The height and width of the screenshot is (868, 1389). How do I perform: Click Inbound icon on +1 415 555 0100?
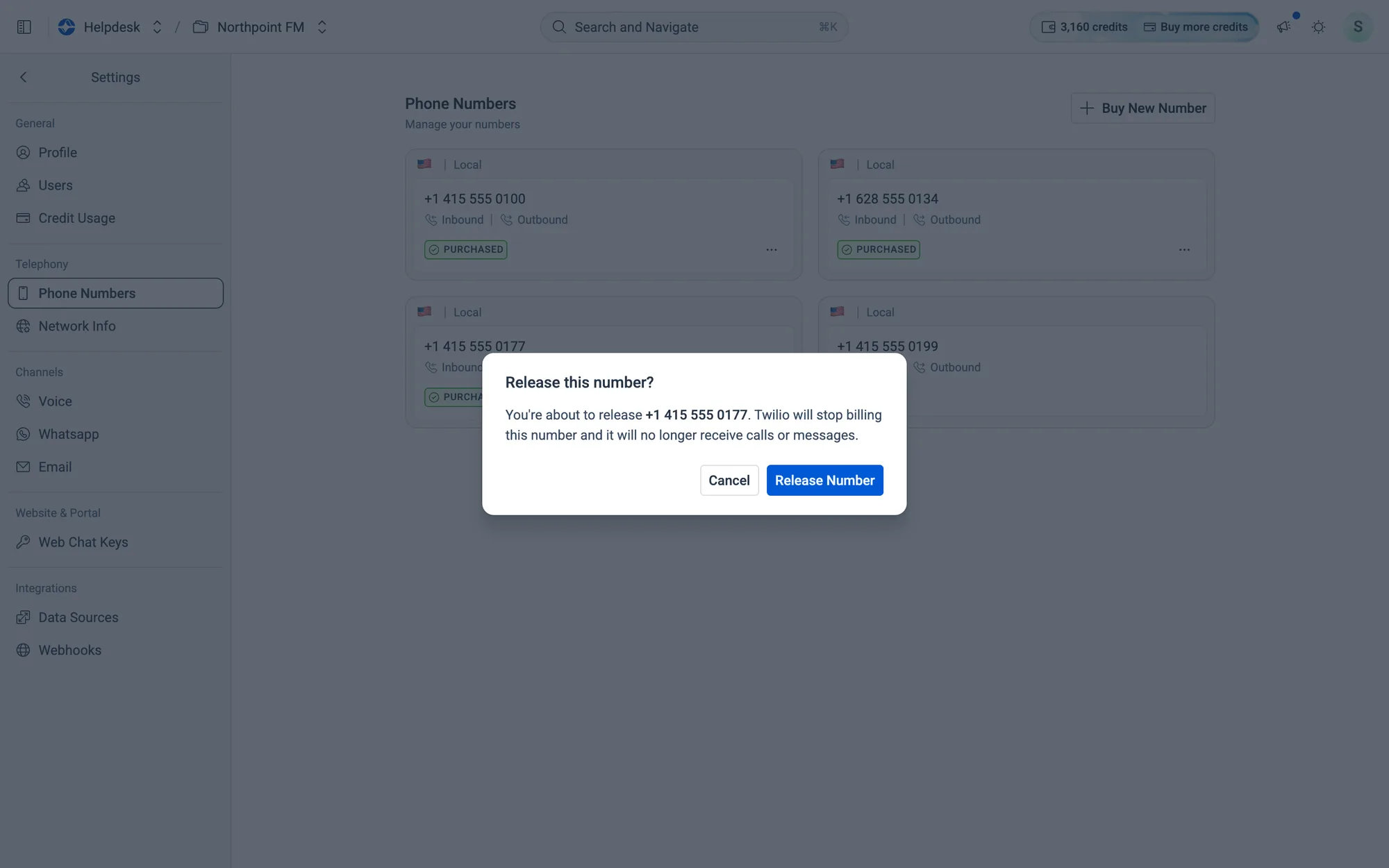pyautogui.click(x=431, y=220)
